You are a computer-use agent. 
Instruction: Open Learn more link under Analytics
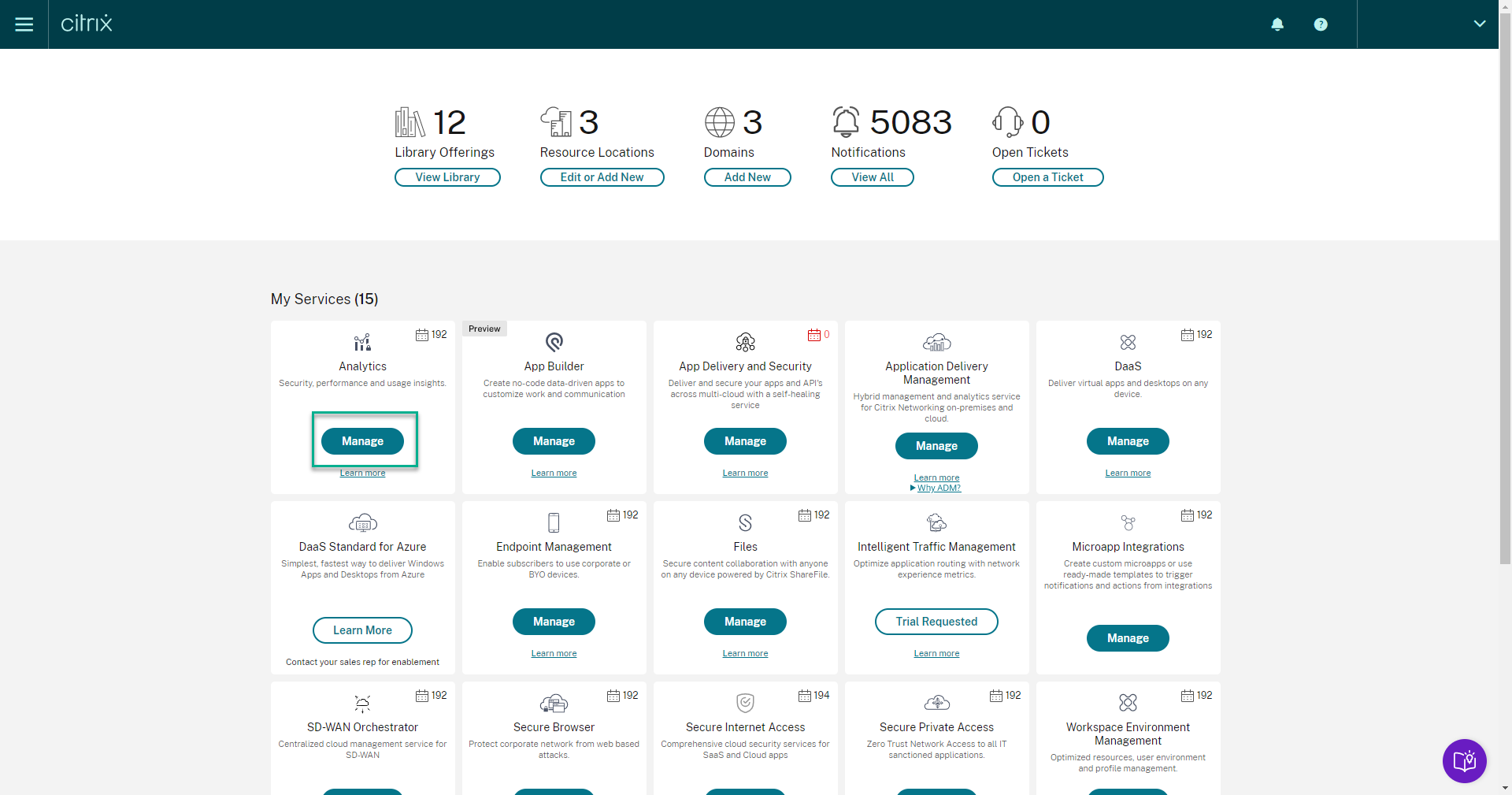tap(363, 473)
